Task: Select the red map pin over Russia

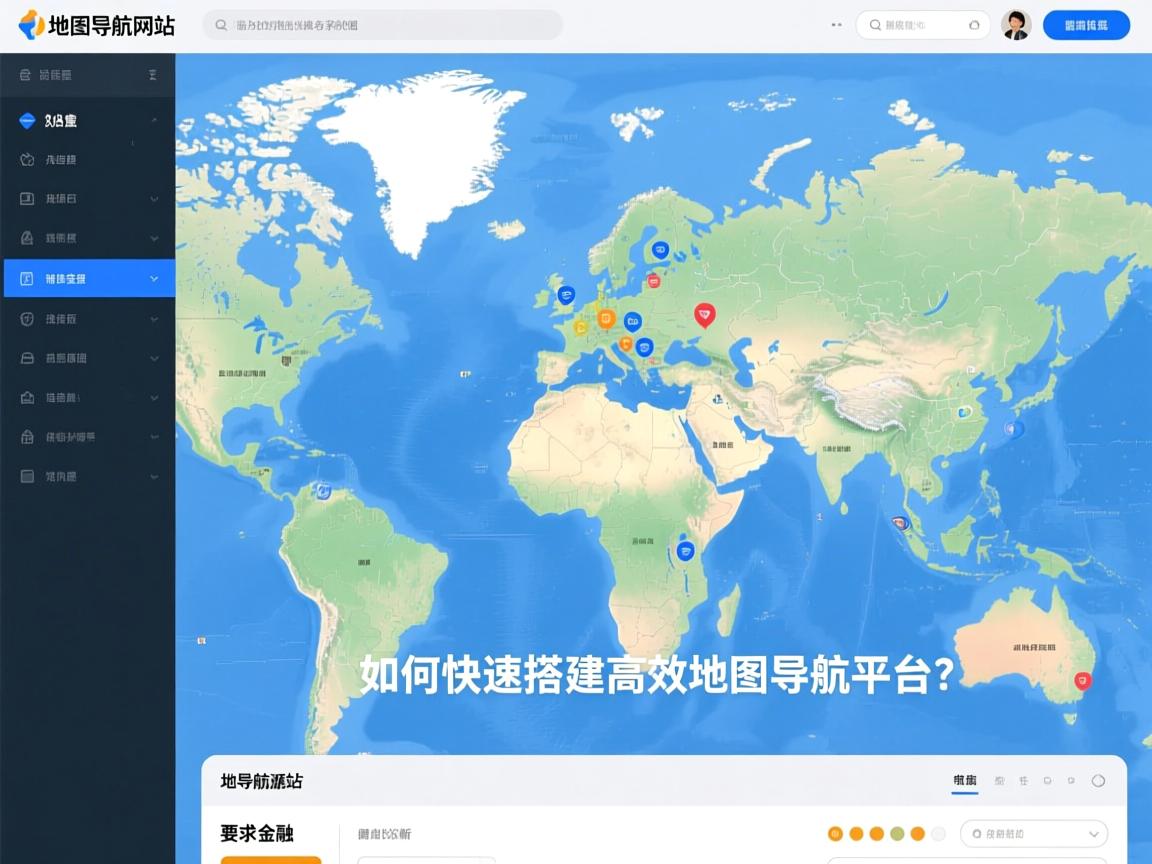Action: tap(705, 315)
